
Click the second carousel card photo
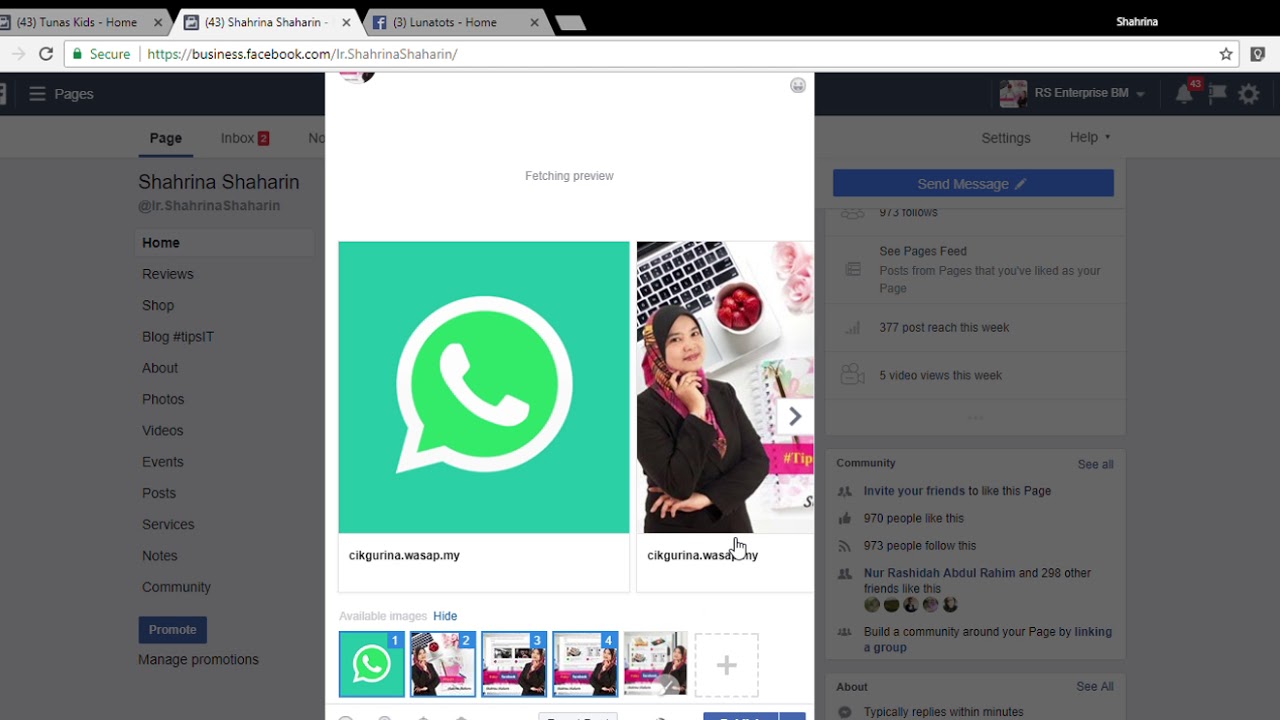(x=725, y=387)
